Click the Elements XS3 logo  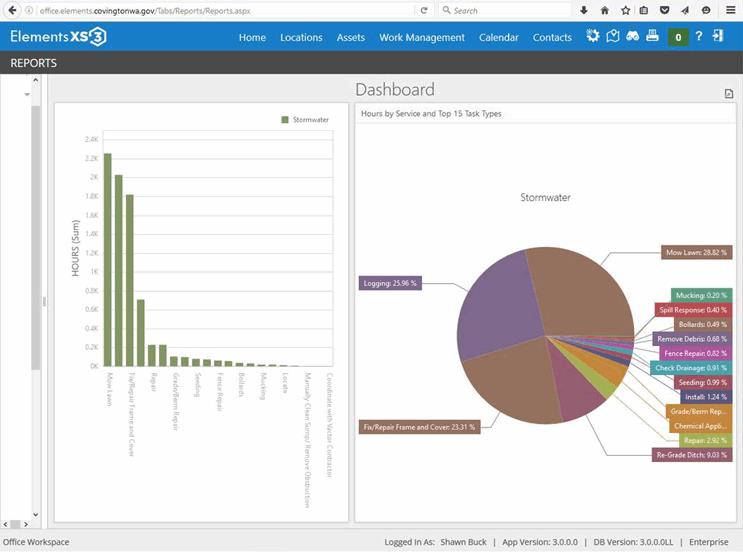click(x=57, y=38)
